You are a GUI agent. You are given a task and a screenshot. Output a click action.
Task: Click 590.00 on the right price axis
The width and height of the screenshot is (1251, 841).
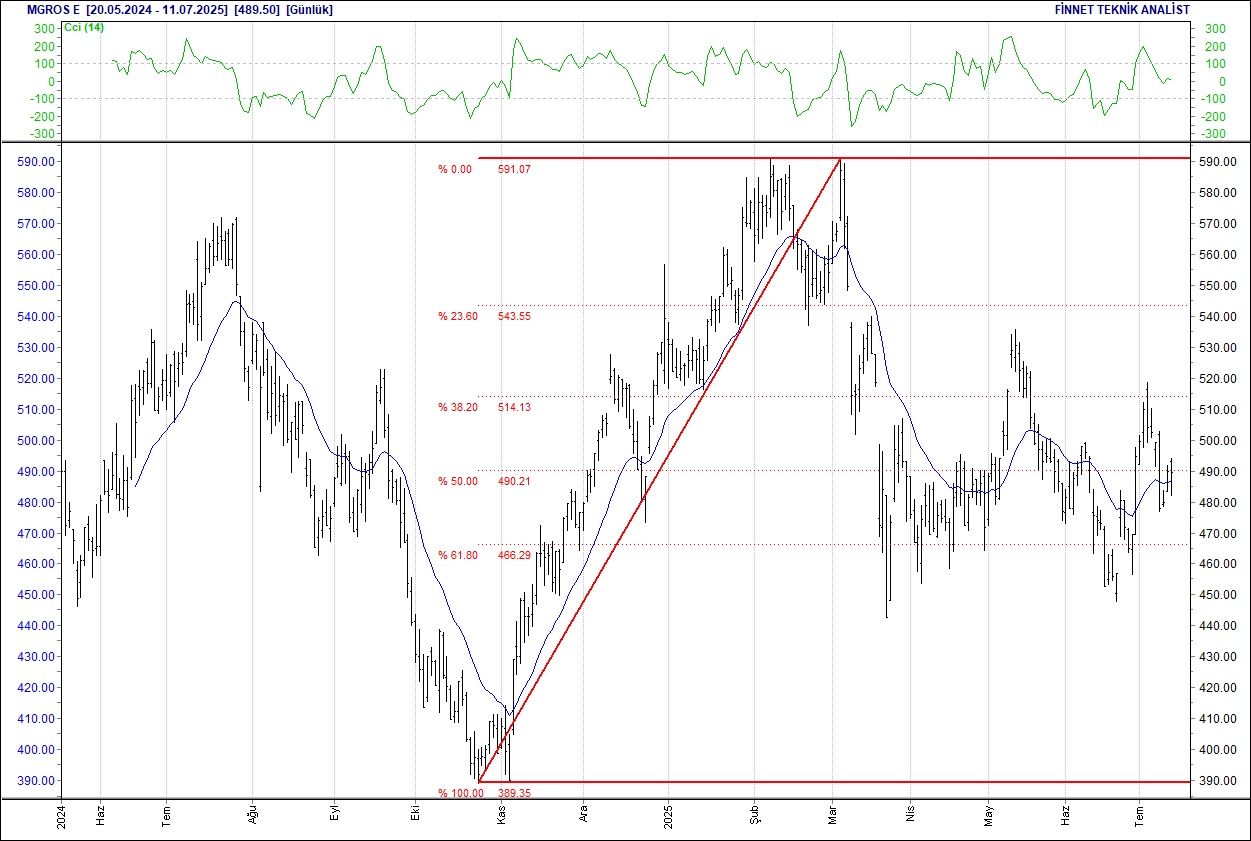pyautogui.click(x=1218, y=162)
